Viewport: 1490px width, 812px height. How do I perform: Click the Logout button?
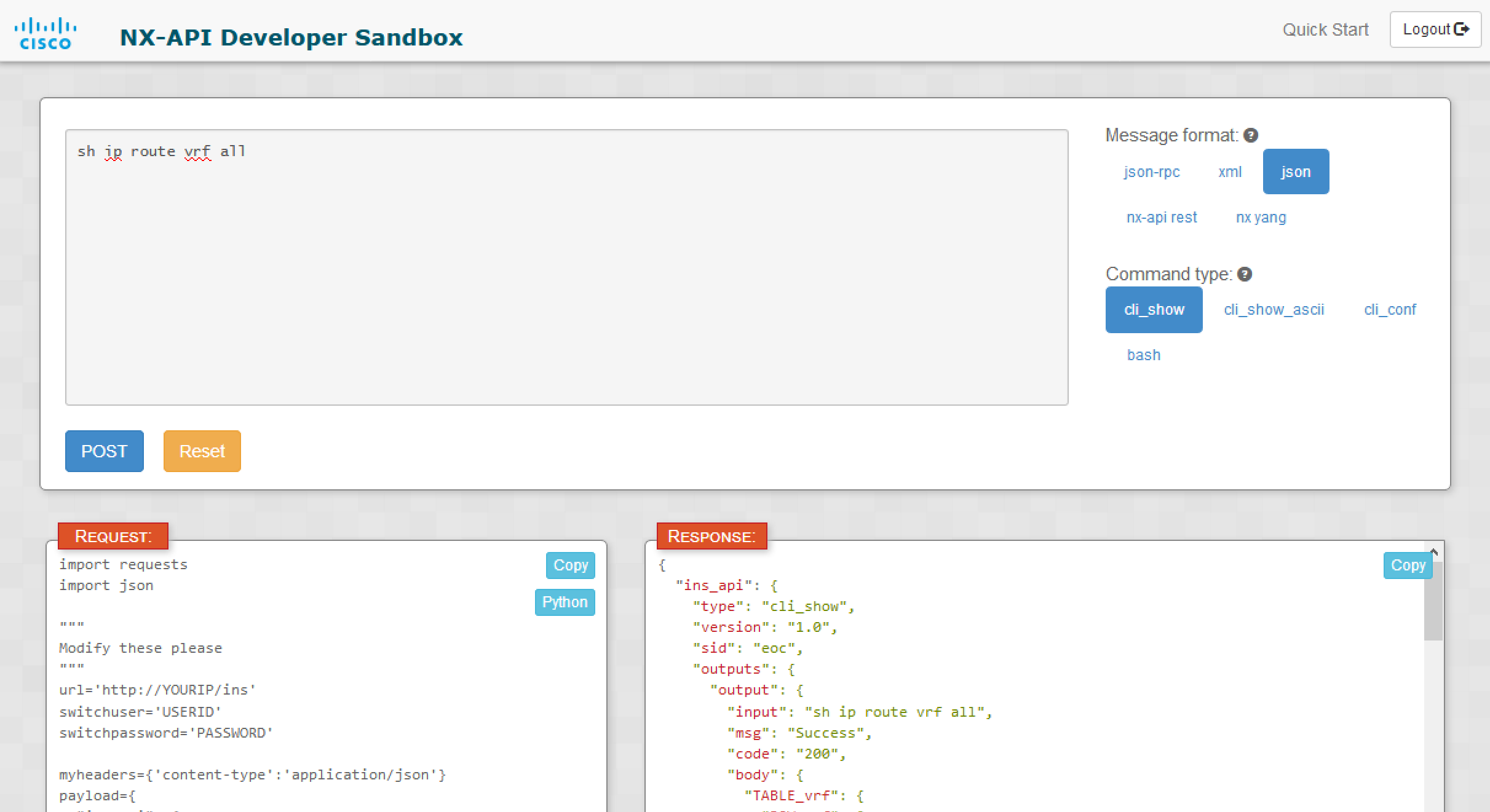(1435, 30)
